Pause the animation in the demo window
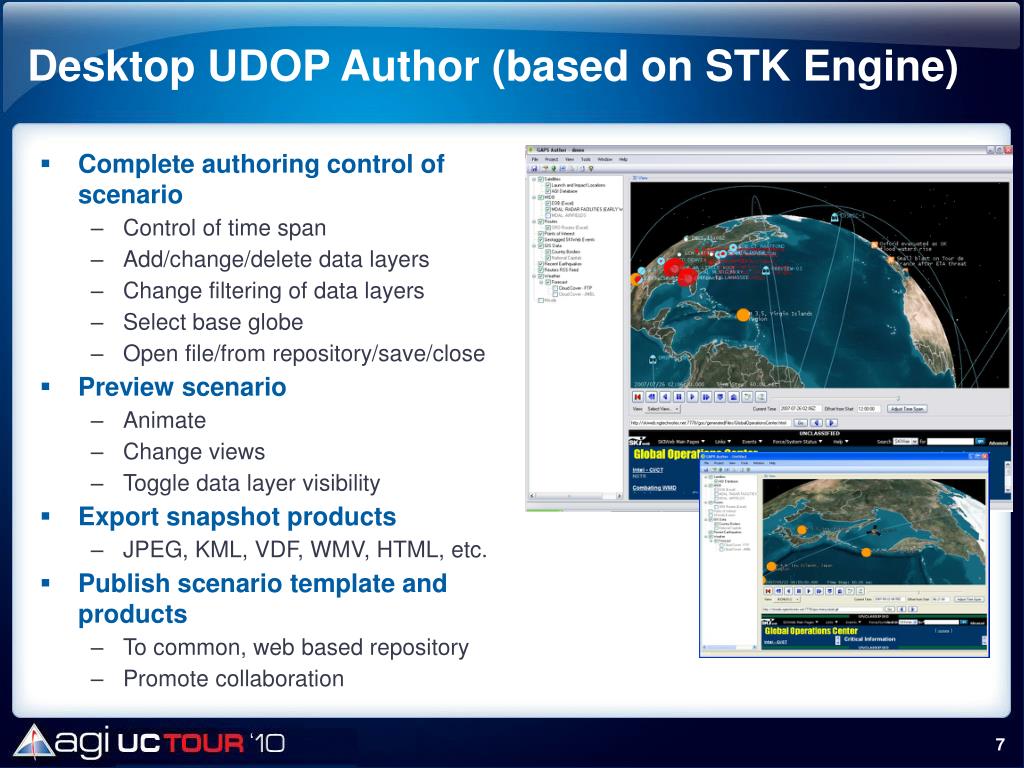The image size is (1024, 768). [679, 397]
